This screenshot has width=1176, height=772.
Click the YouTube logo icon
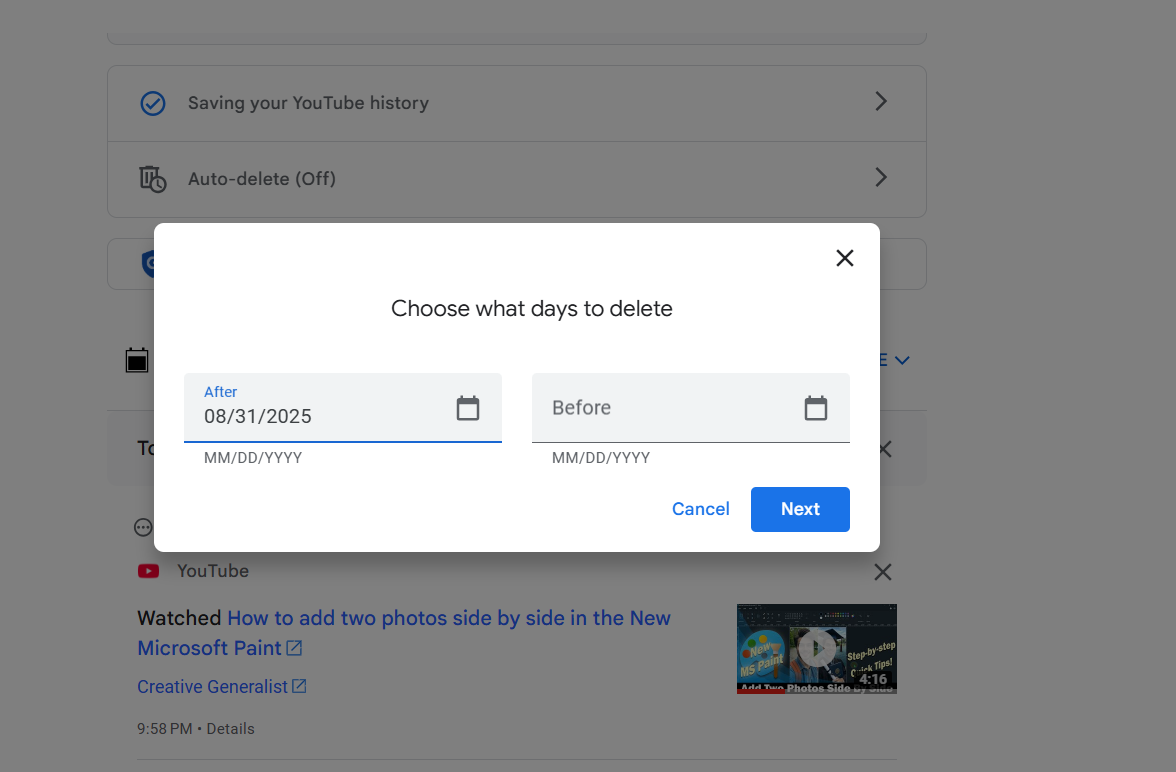point(148,570)
